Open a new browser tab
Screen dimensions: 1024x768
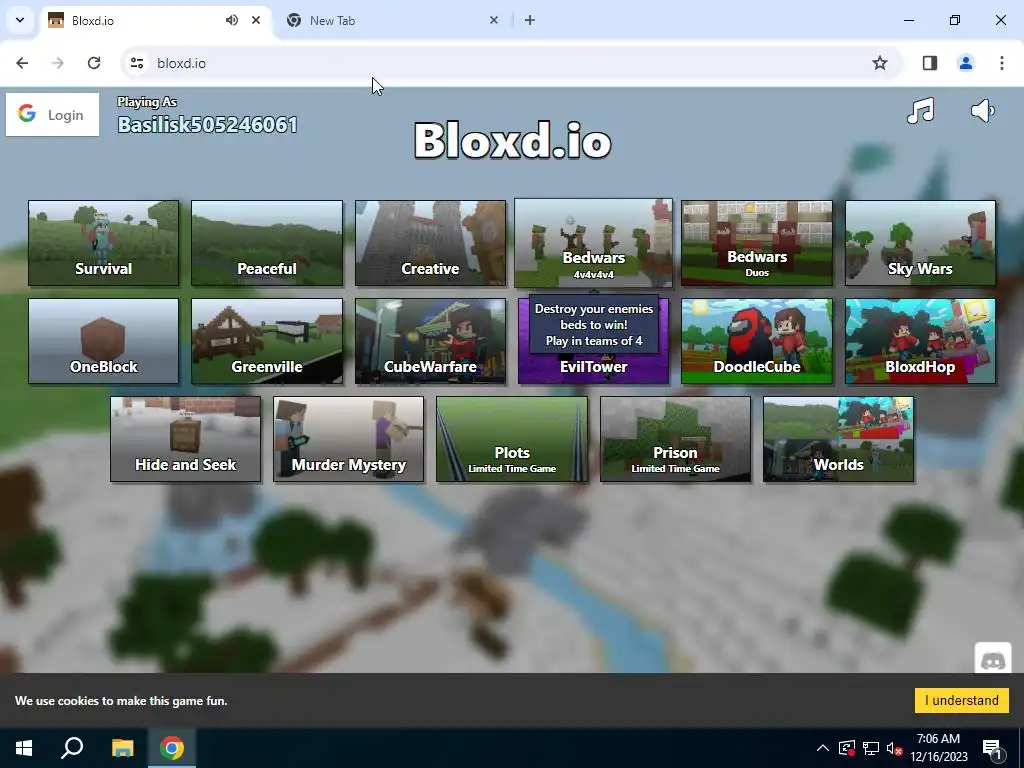click(530, 20)
